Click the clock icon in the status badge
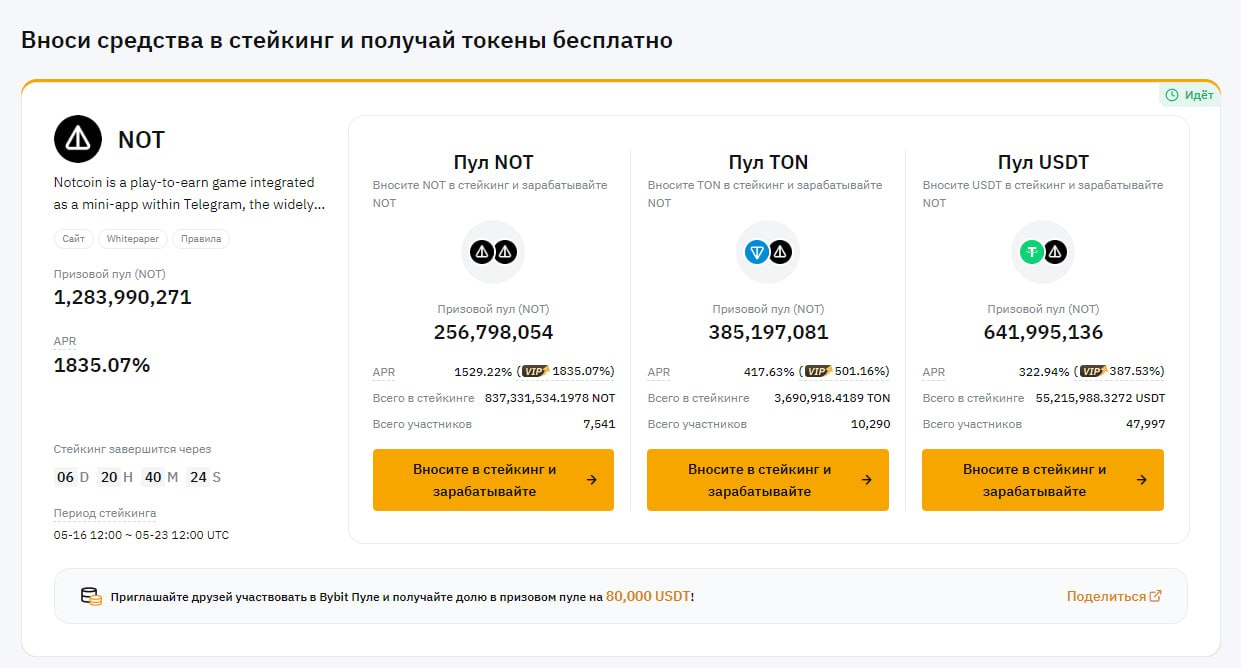The width and height of the screenshot is (1241, 668). tap(1172, 95)
